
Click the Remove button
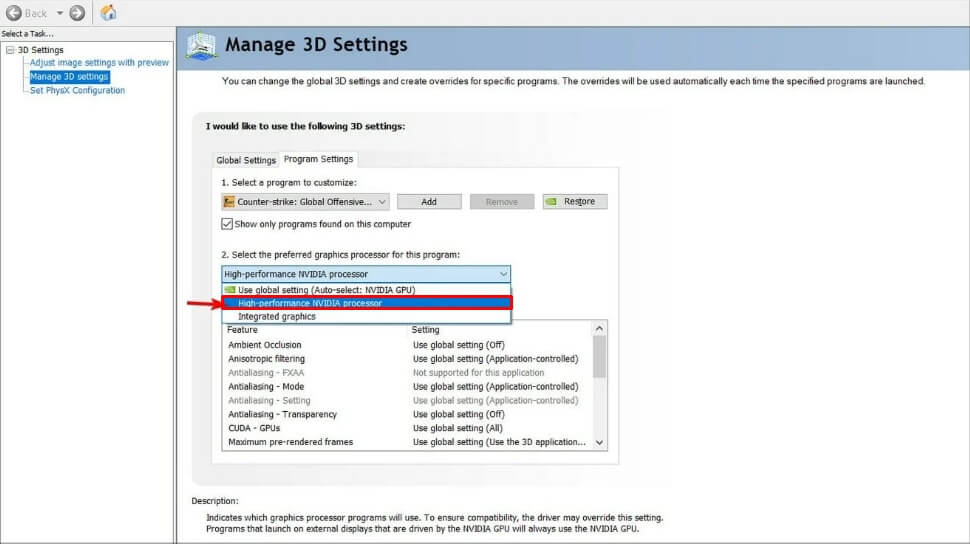click(x=502, y=202)
